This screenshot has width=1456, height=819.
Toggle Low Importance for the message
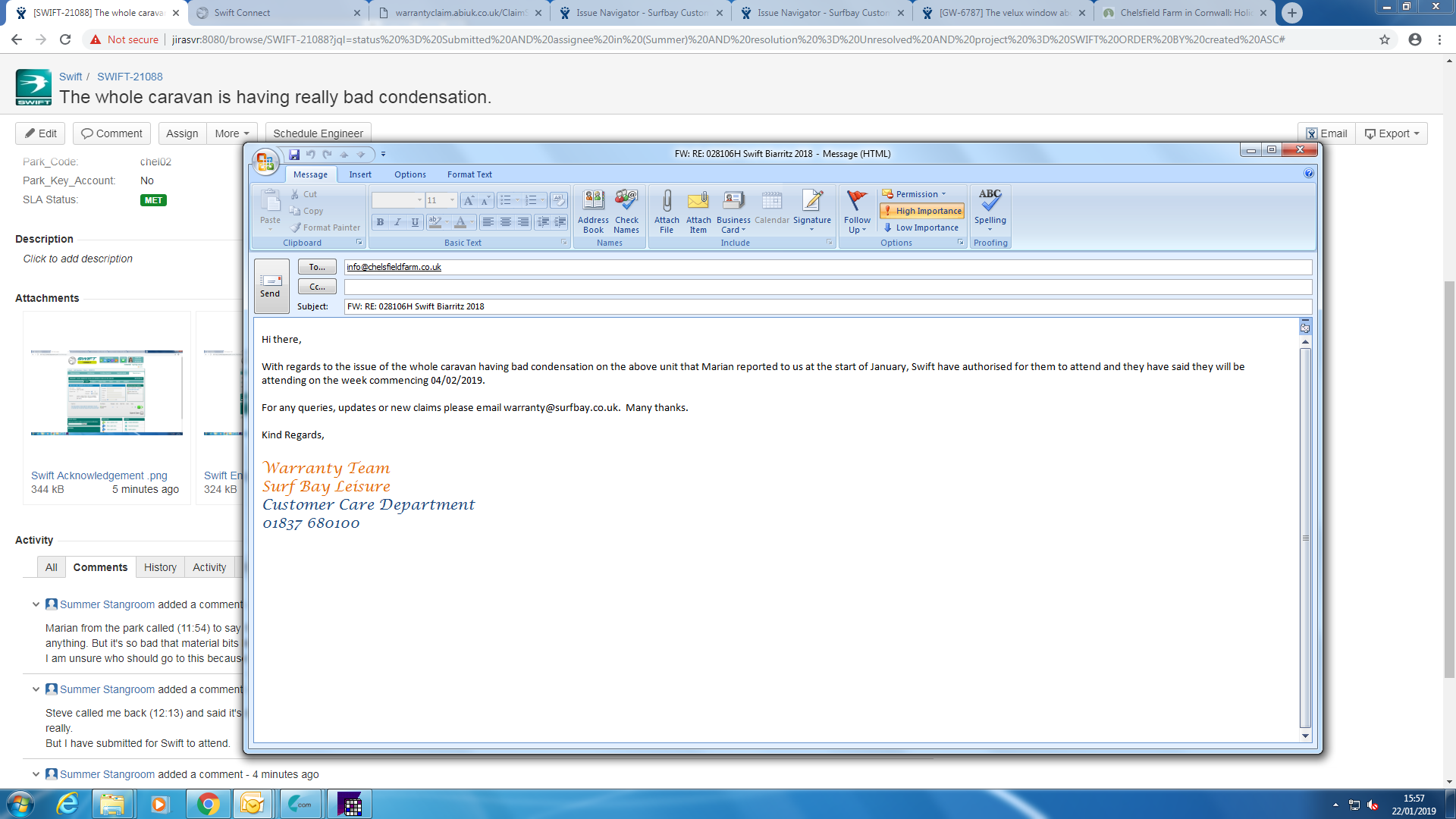tap(921, 227)
